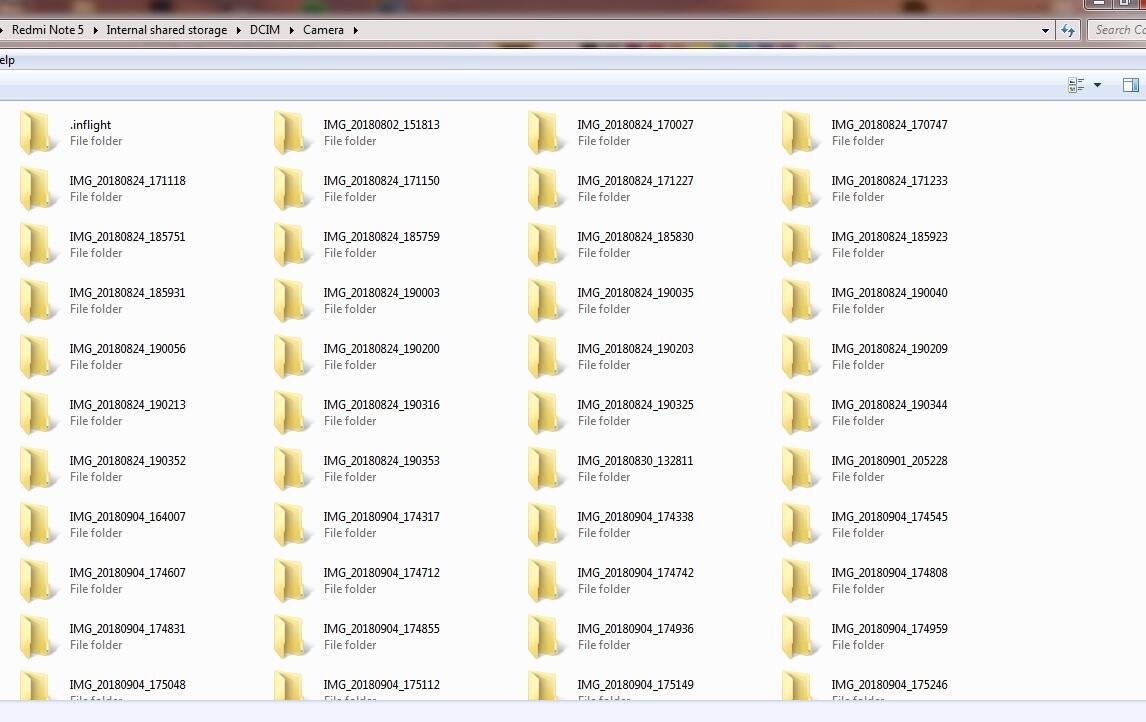Viewport: 1146px width, 722px height.
Task: Select folder IMG_20180904_164007 icon
Action: click(x=39, y=525)
